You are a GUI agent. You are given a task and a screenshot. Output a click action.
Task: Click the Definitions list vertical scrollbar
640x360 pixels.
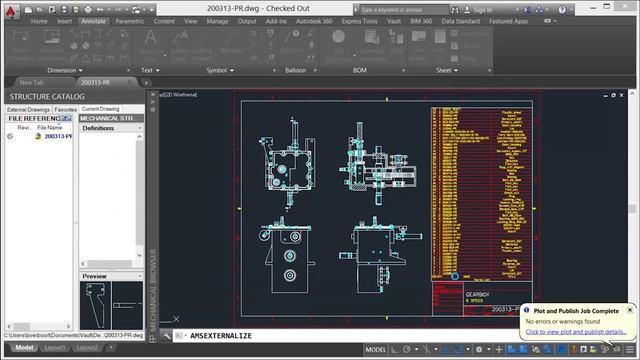click(140, 196)
